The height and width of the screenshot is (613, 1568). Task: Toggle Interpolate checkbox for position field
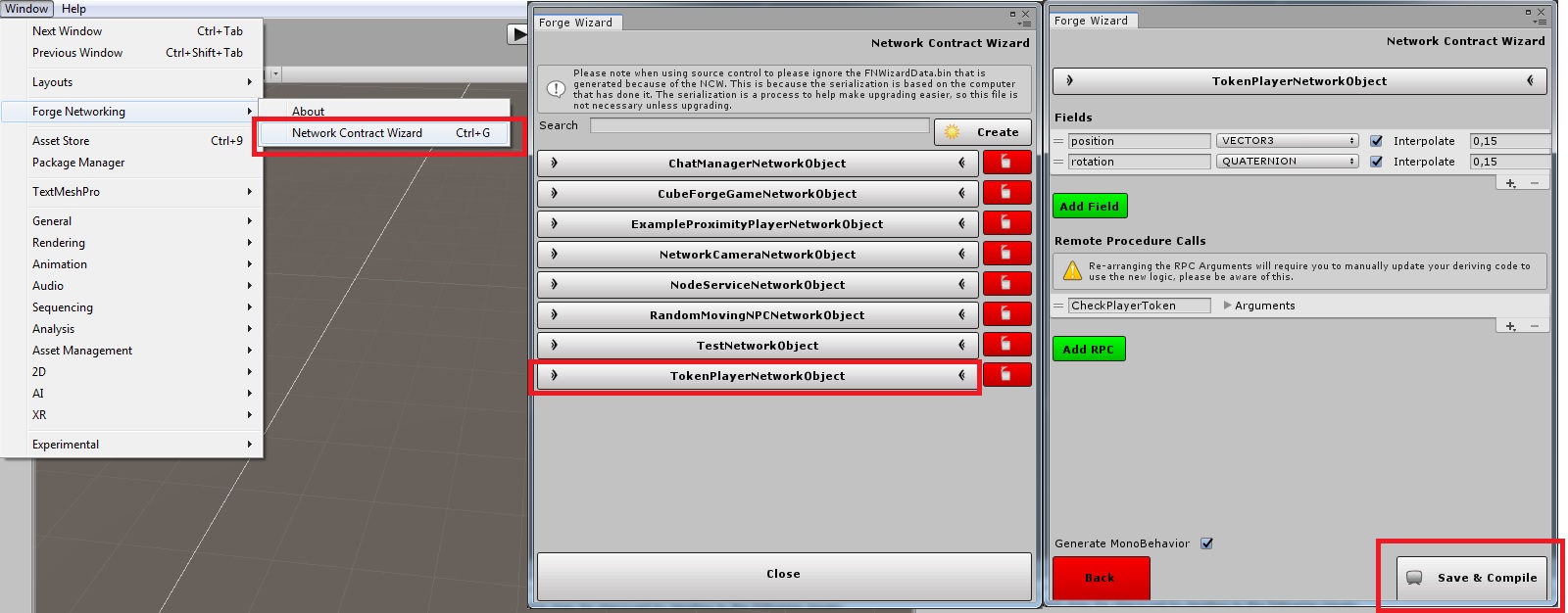1376,141
